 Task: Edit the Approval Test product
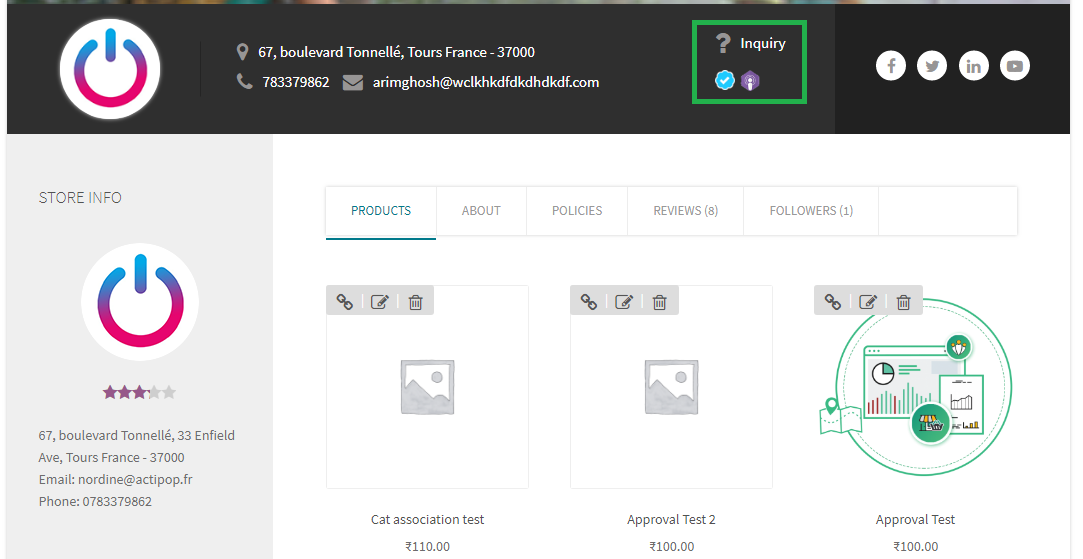click(868, 302)
